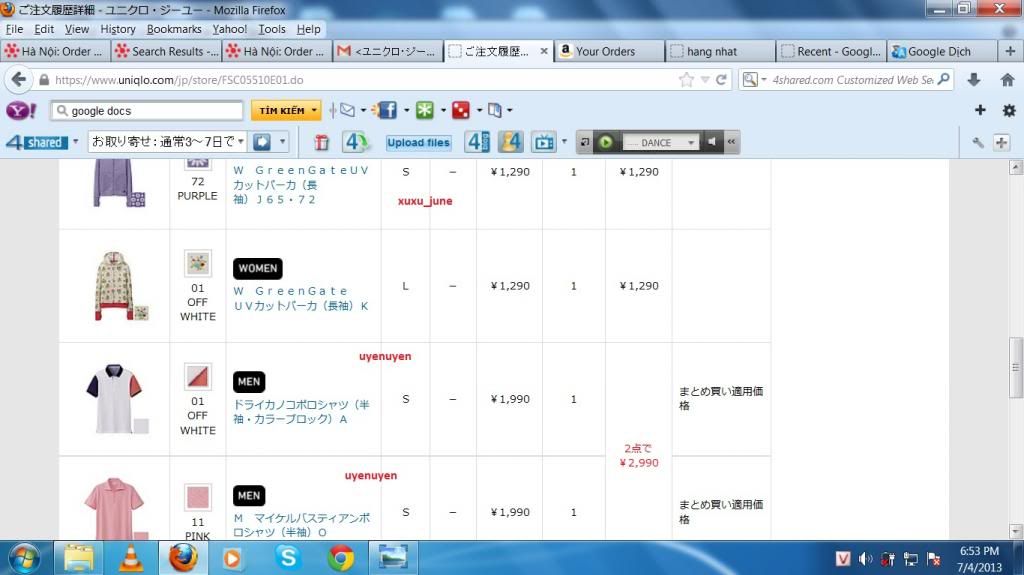
Task: Select the pink polo color swatch
Action: point(197,497)
